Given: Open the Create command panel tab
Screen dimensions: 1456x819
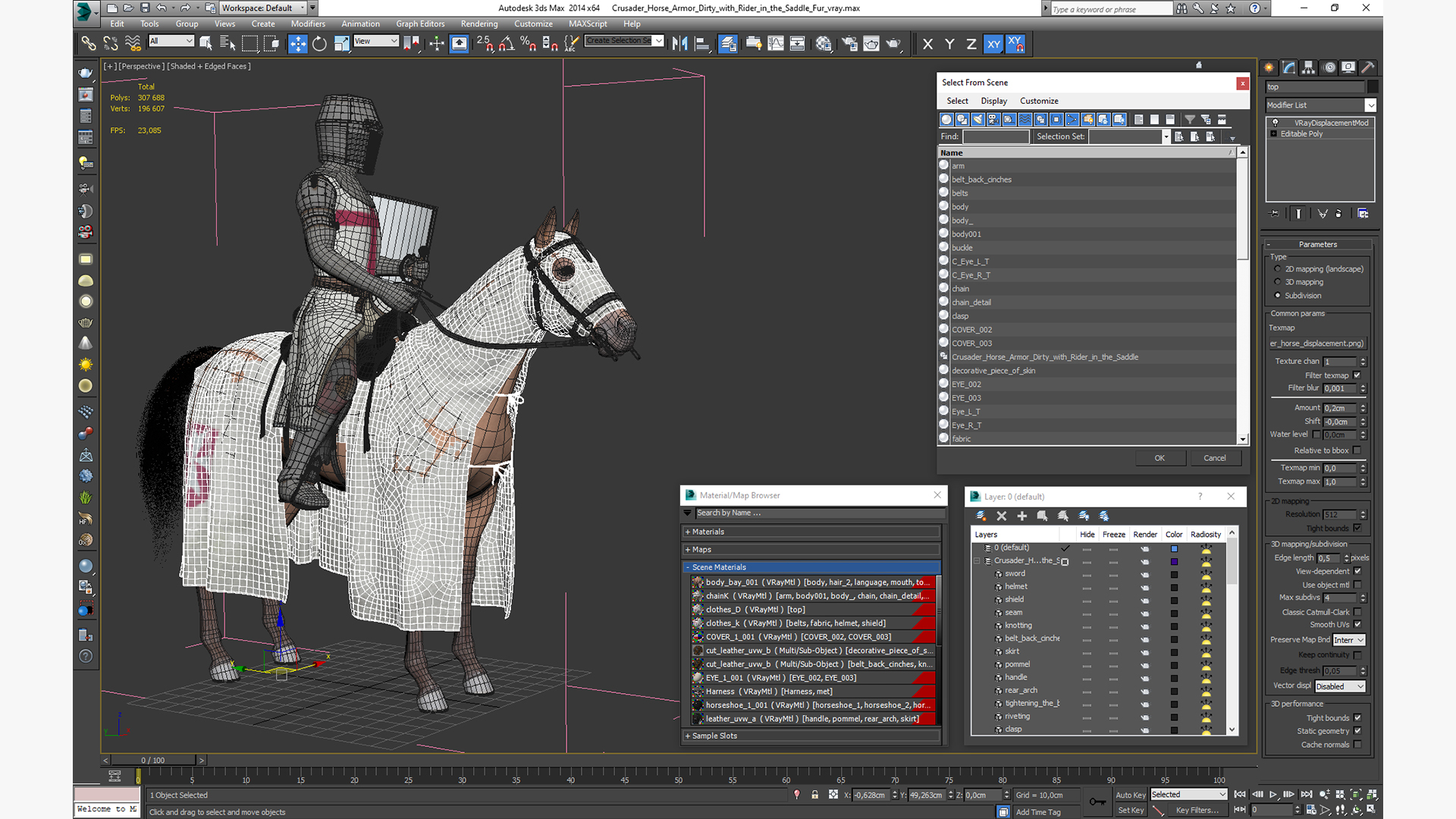Looking at the screenshot, I should (1269, 67).
